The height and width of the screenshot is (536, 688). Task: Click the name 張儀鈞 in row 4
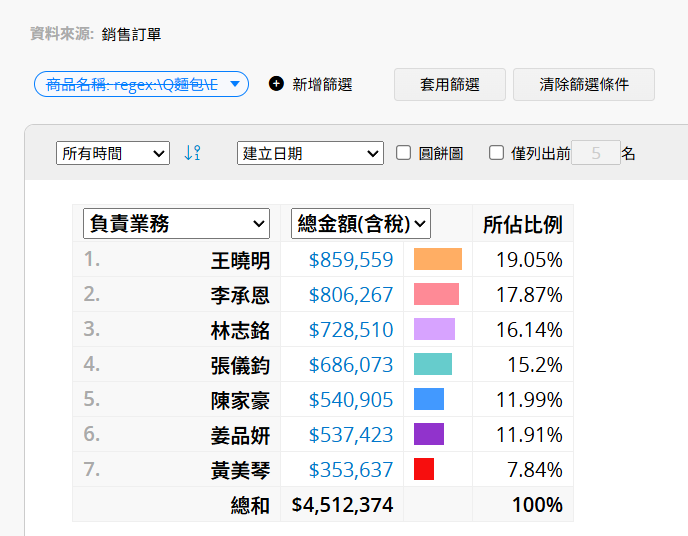(240, 366)
